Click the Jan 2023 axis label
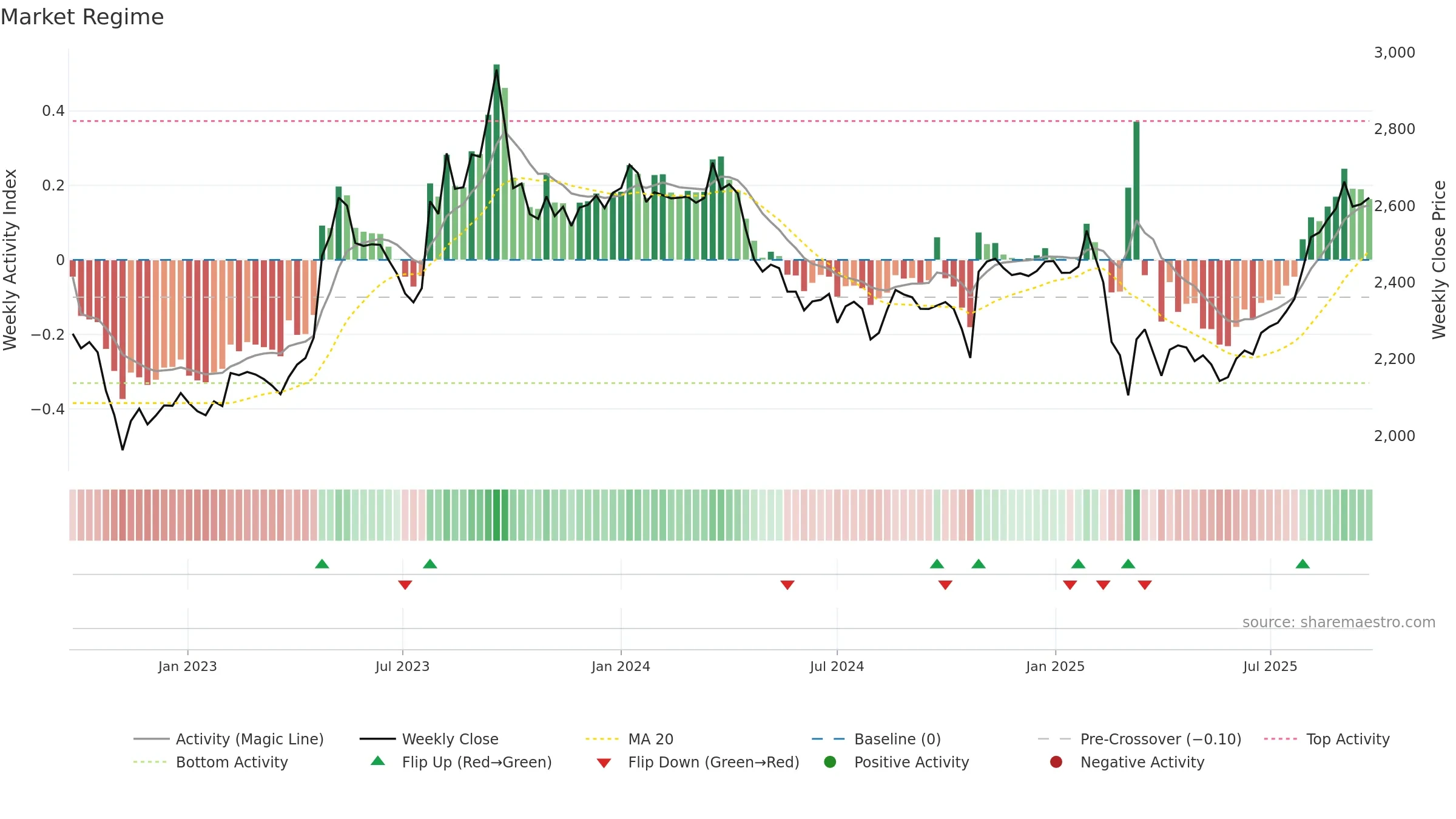Screen dimensions: 1456x819 pyautogui.click(x=187, y=666)
